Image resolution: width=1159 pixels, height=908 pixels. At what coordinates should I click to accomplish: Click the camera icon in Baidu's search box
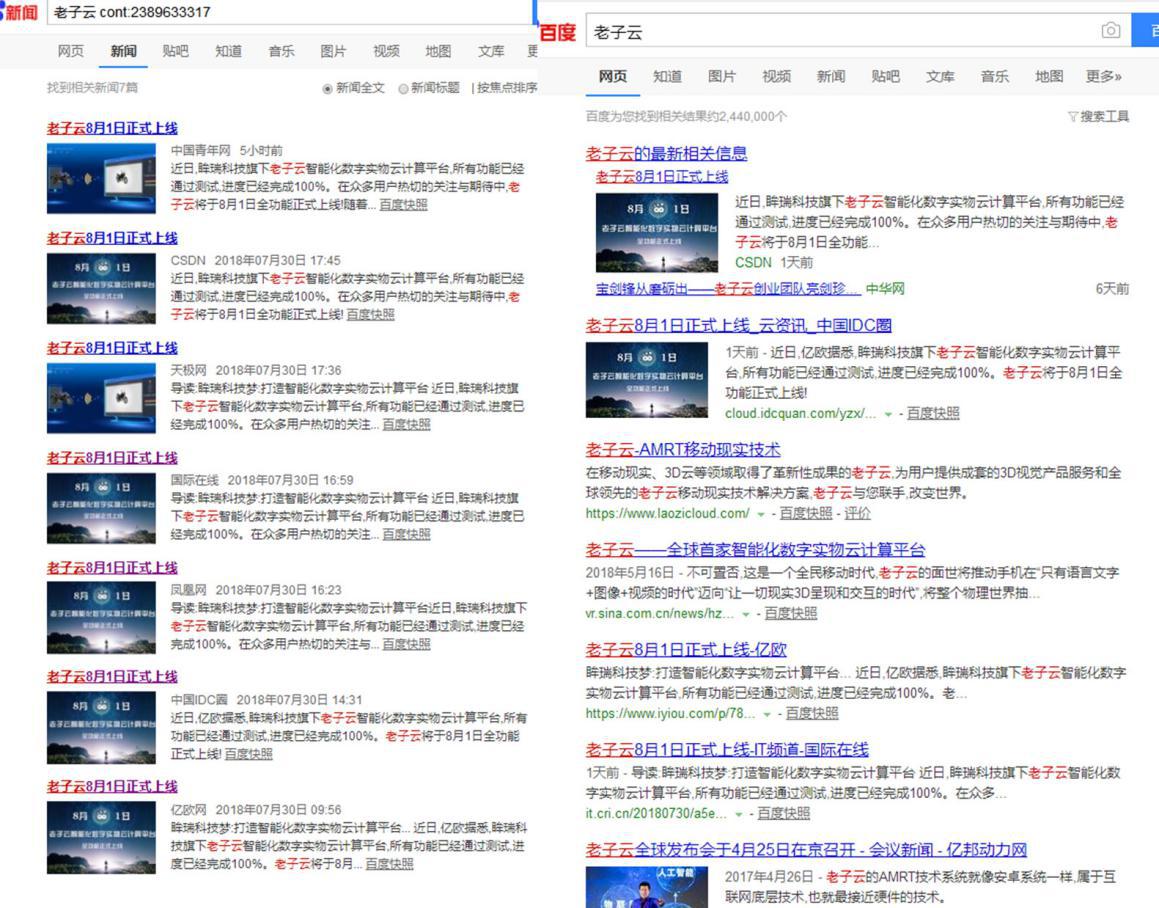1110,32
